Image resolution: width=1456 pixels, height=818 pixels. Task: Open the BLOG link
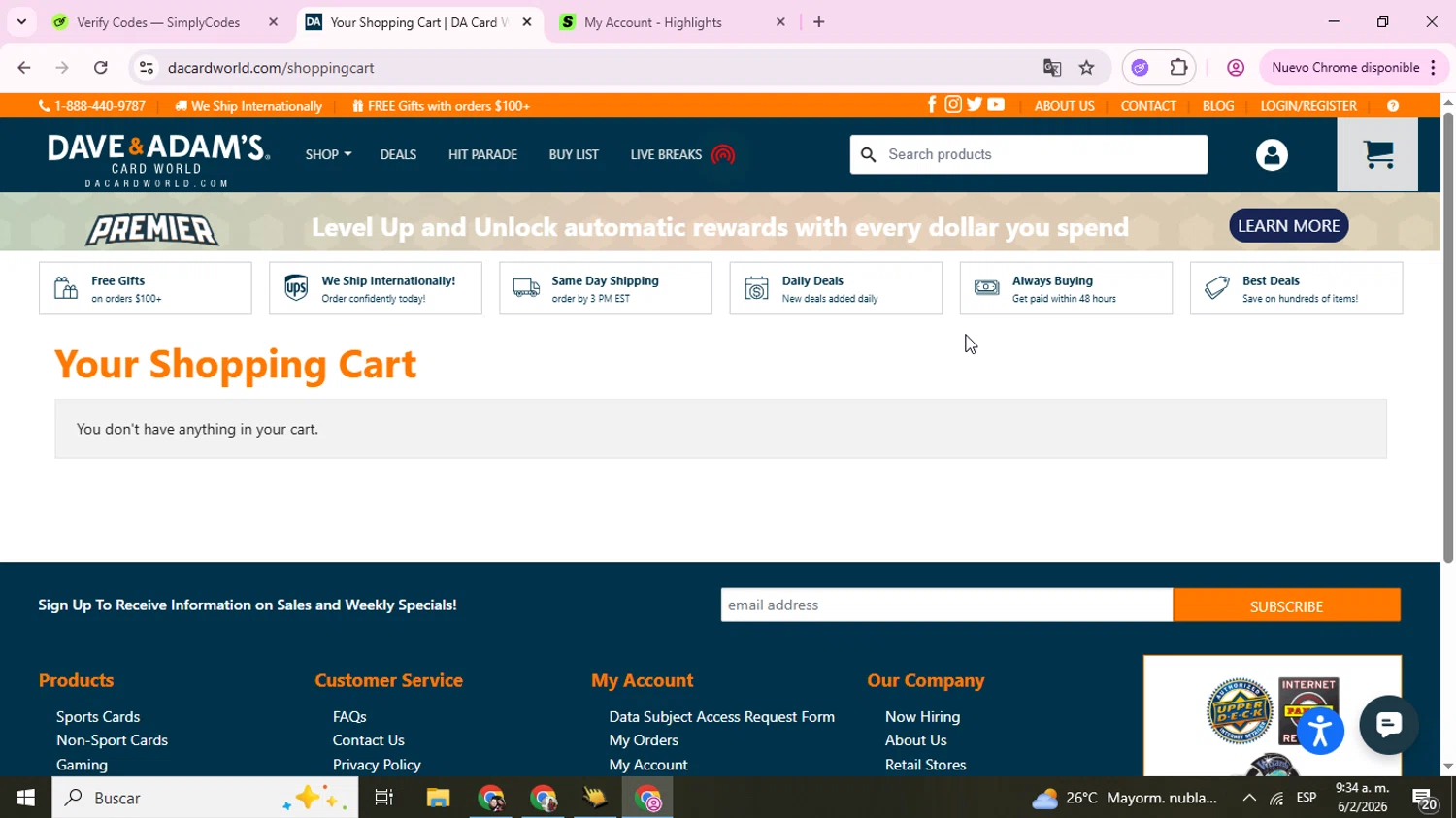pos(1218,106)
